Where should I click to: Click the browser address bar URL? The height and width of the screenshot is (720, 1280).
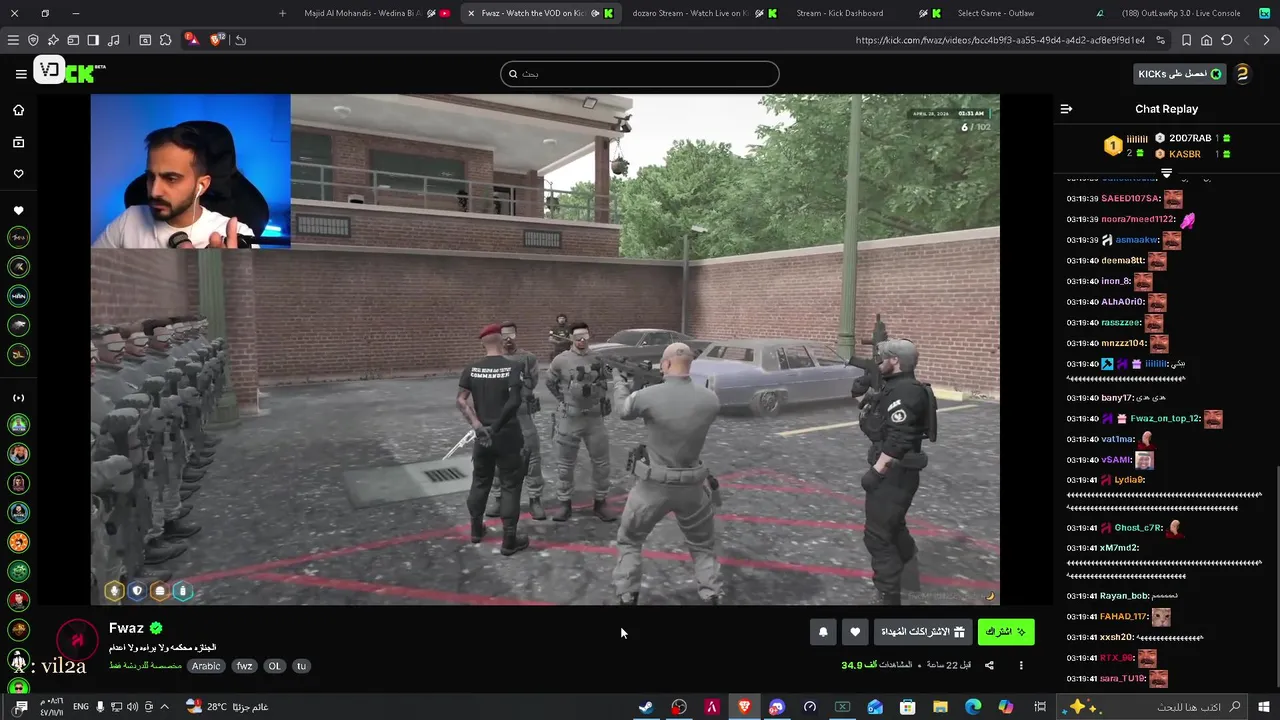point(1000,40)
